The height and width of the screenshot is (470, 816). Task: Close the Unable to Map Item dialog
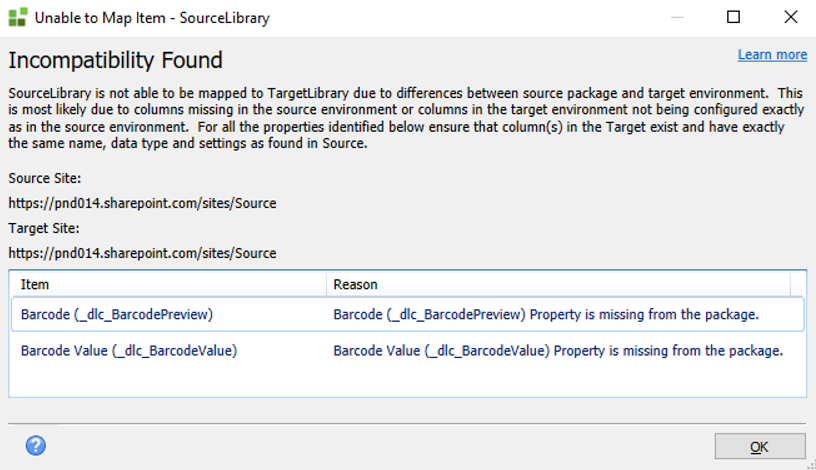789,17
